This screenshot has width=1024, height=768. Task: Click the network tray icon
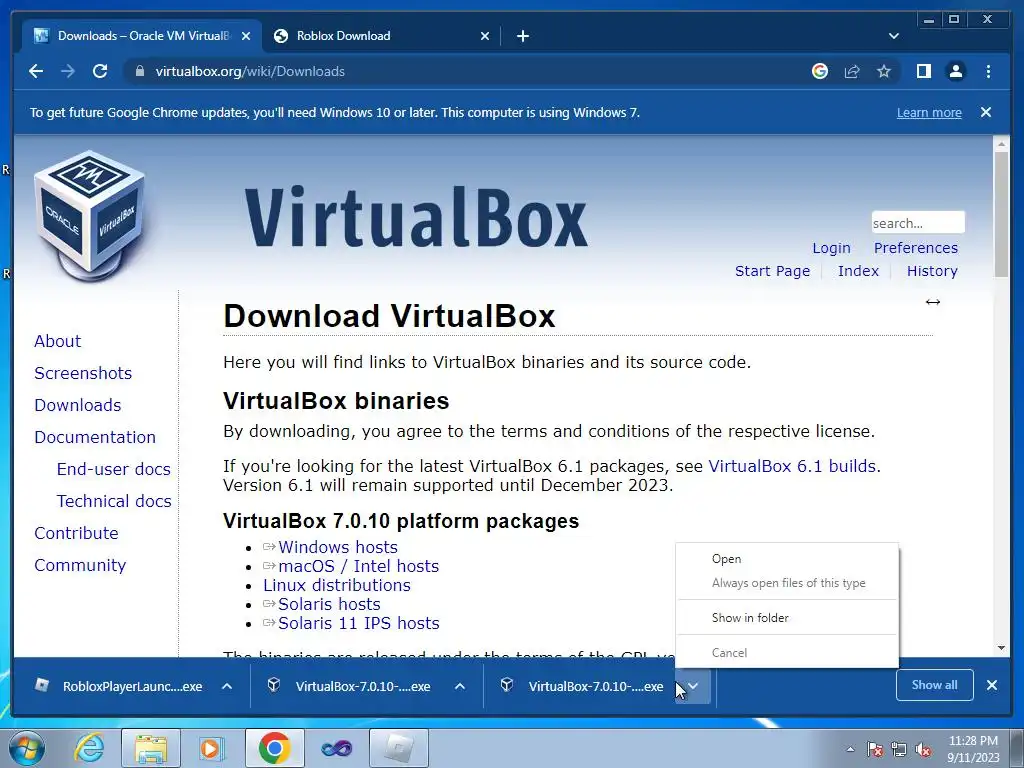pyautogui.click(x=899, y=749)
